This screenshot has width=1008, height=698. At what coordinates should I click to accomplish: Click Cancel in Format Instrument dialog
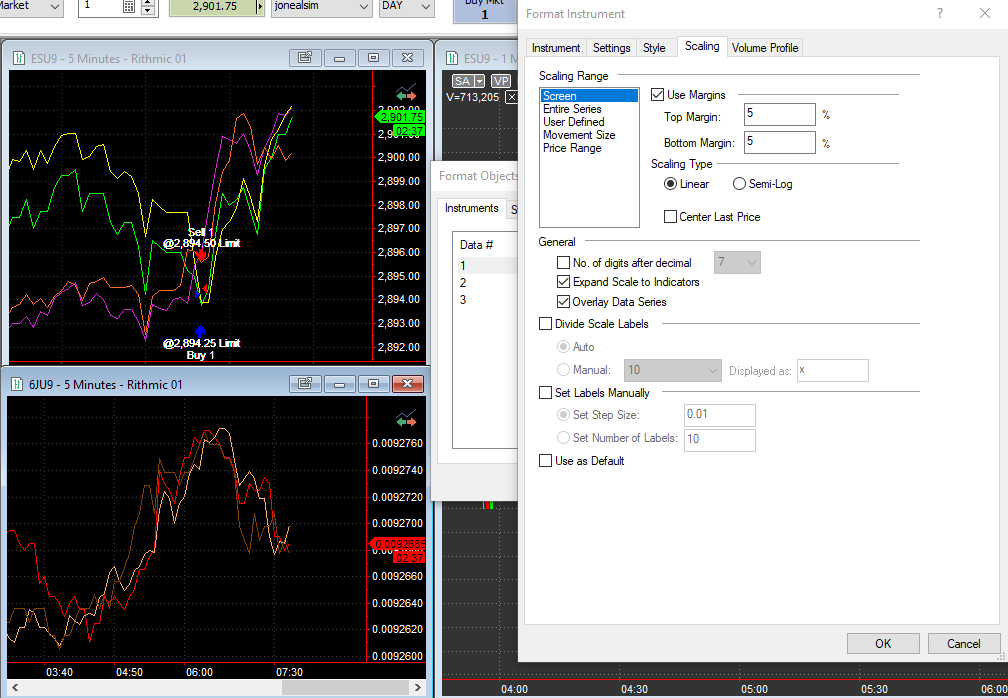(x=964, y=643)
